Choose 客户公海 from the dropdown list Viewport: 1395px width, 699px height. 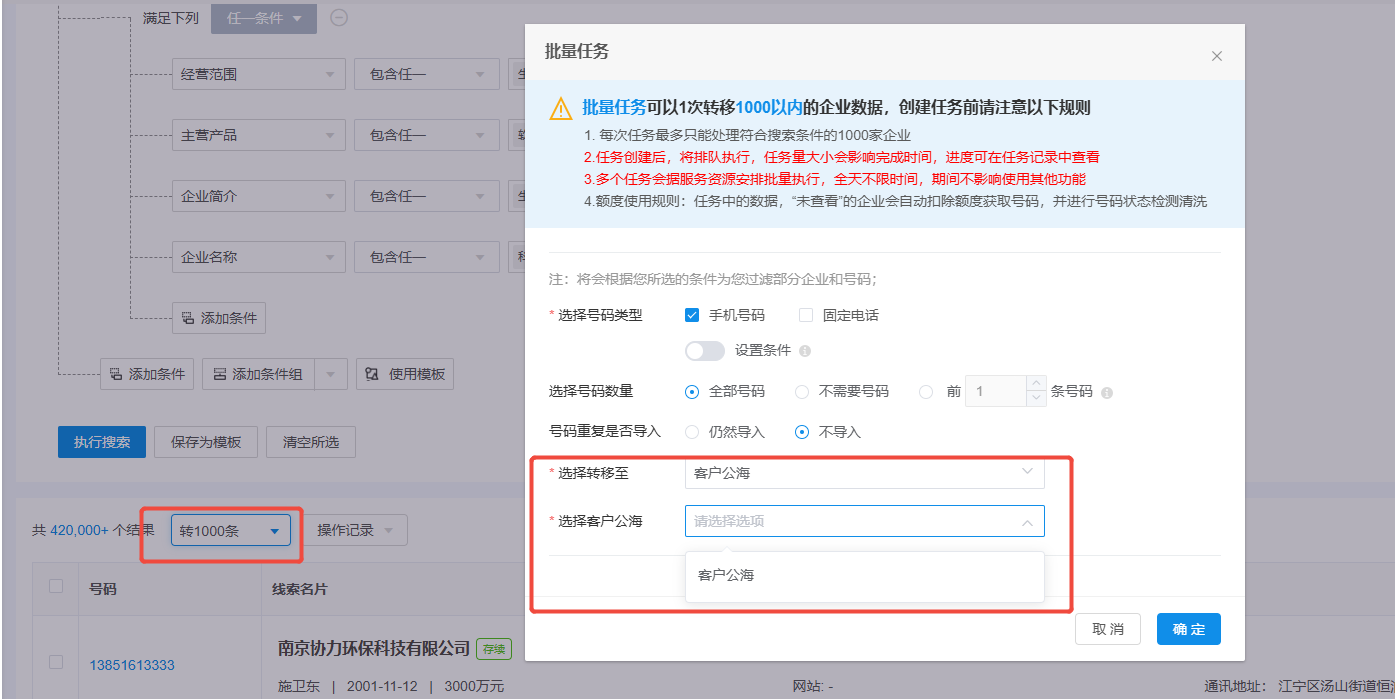(x=726, y=575)
